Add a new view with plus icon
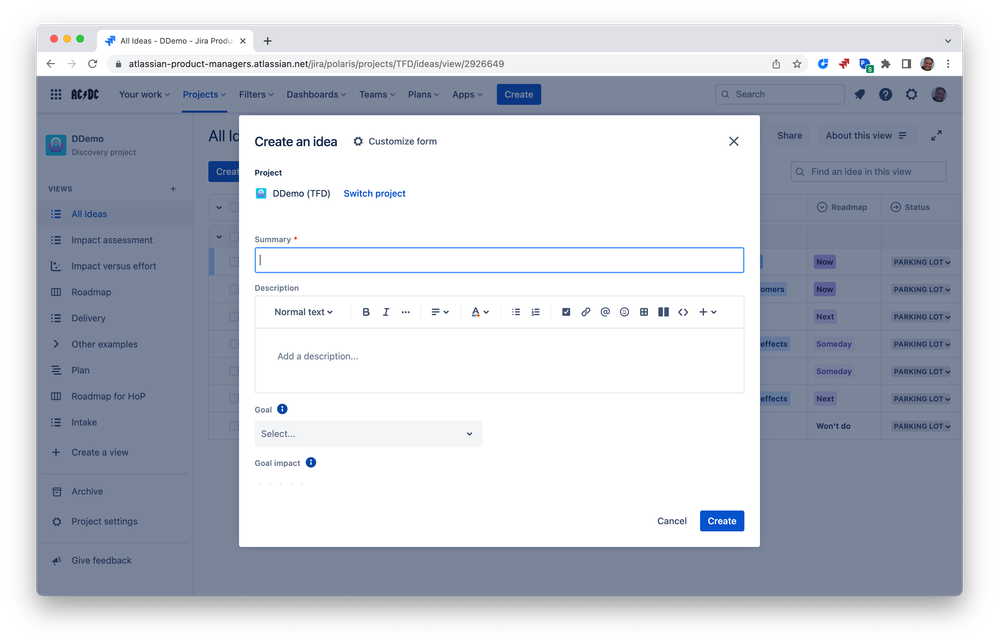The width and height of the screenshot is (999, 644). 173,189
